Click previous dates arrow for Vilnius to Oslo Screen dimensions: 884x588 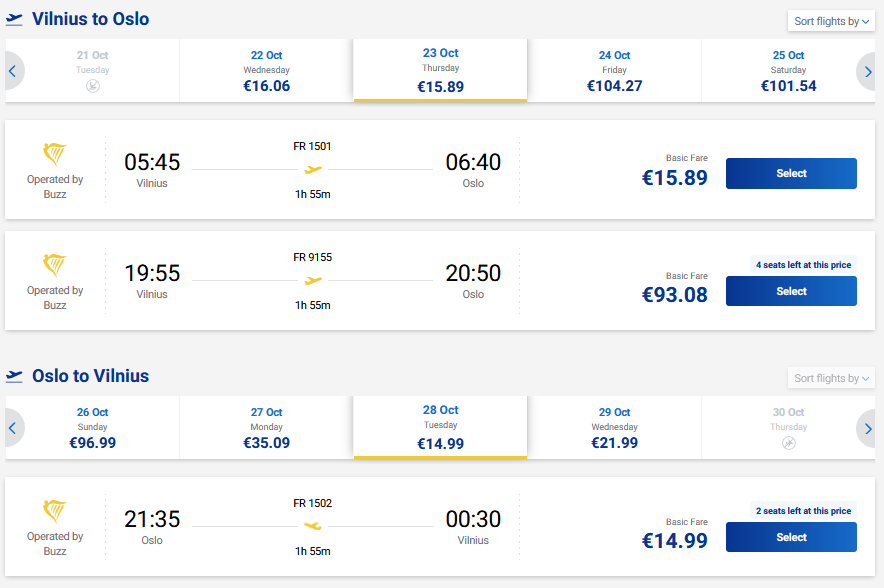(x=13, y=71)
